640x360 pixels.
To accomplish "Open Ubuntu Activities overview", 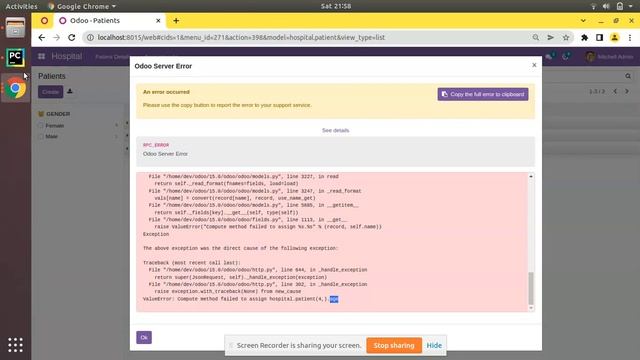I will coord(21,6).
